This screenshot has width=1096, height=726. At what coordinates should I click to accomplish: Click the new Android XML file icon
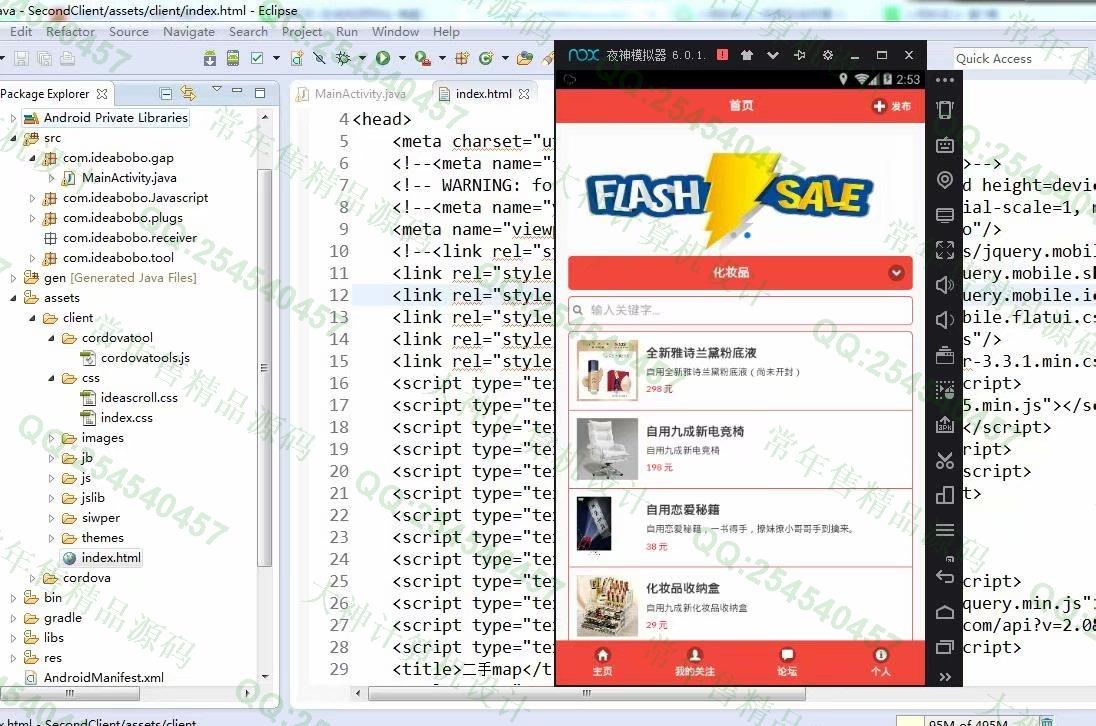(x=297, y=58)
